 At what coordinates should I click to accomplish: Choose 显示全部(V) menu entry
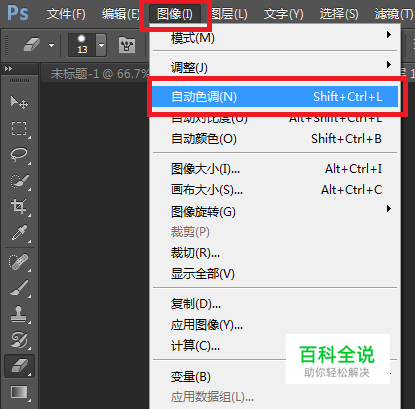click(275, 274)
